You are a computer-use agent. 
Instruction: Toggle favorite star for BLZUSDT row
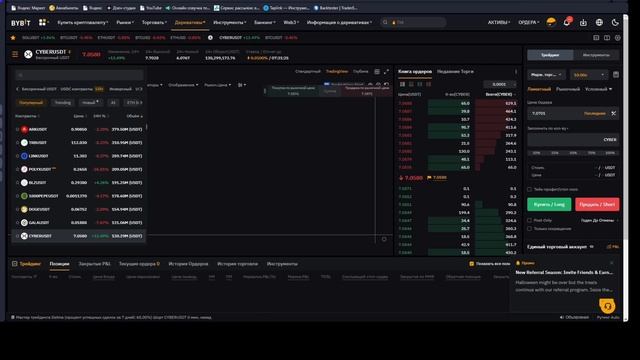coord(17,183)
